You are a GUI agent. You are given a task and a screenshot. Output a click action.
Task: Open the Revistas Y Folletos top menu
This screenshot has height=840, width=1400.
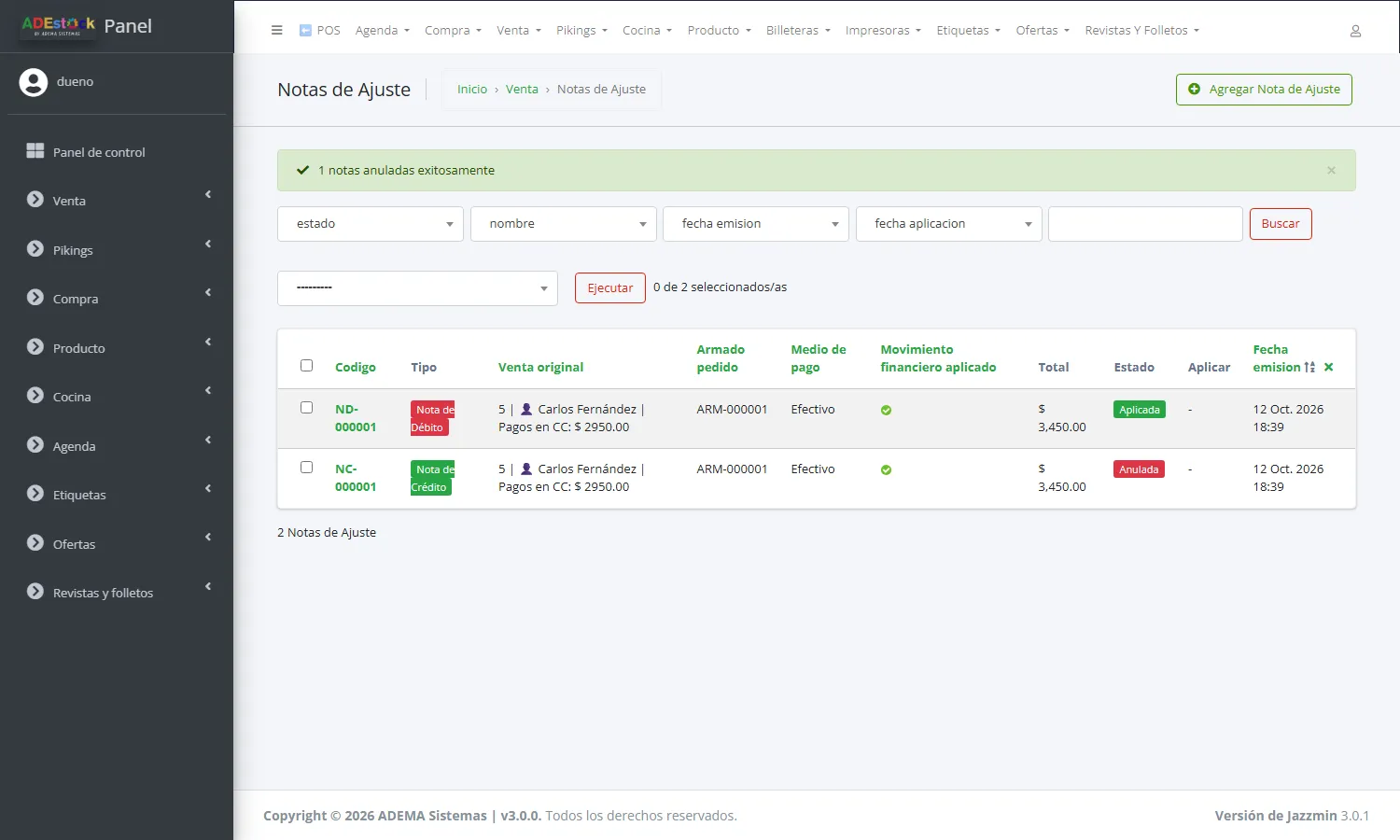coord(1141,30)
